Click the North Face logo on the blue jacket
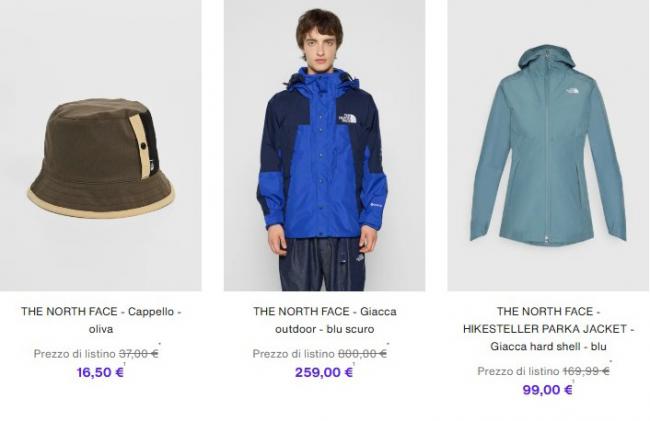This screenshot has width=650, height=421. click(347, 119)
